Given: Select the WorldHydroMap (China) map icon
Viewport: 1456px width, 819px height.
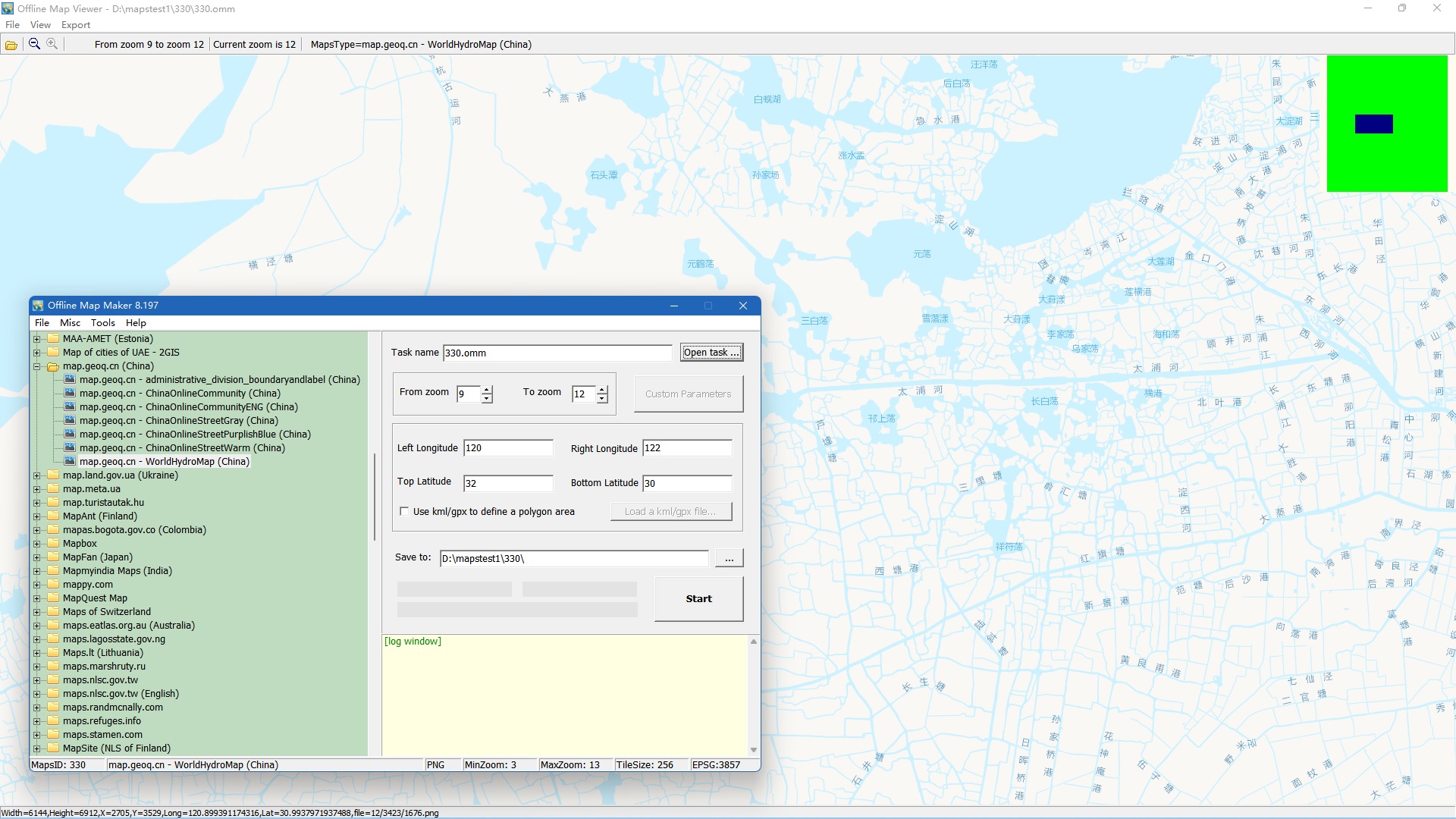Looking at the screenshot, I should pos(70,461).
